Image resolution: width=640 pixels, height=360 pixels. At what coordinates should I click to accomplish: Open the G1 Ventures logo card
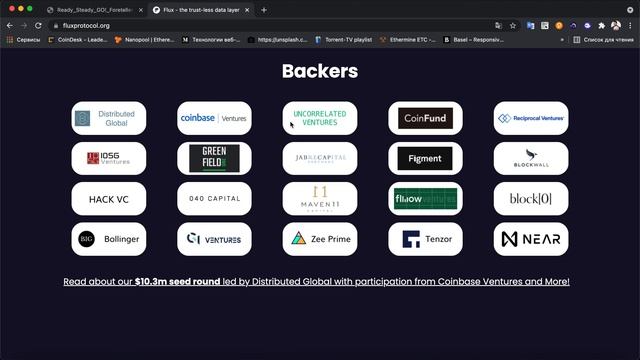pyautogui.click(x=214, y=239)
